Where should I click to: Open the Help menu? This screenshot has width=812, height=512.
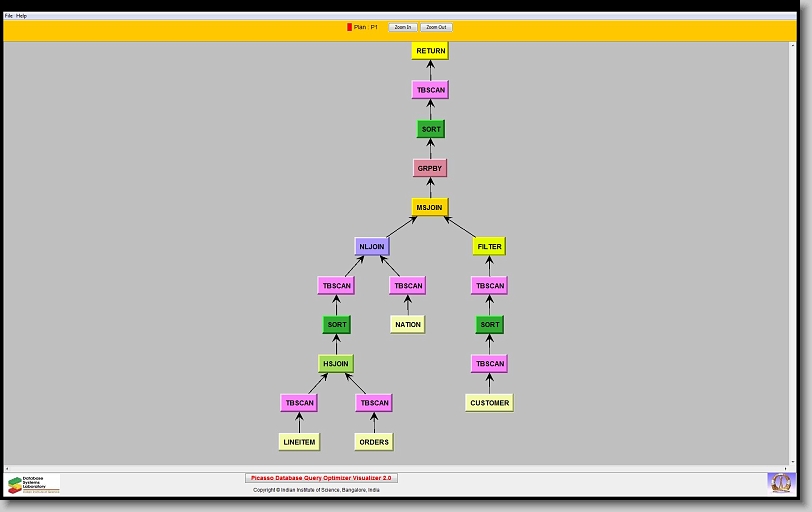[x=22, y=16]
